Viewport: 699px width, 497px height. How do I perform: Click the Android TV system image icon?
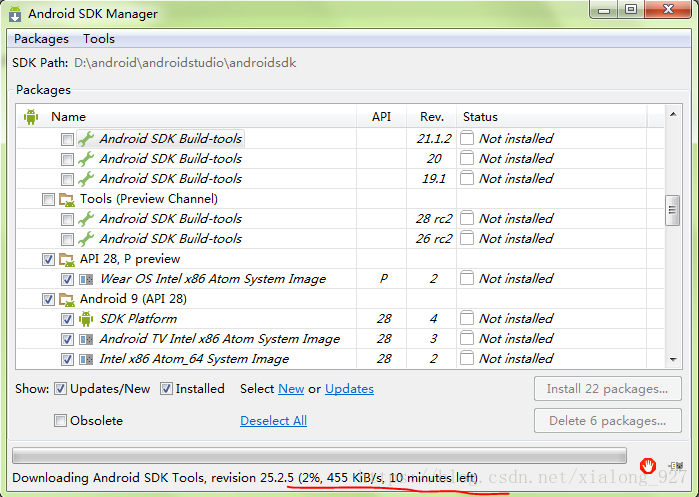[x=86, y=340]
